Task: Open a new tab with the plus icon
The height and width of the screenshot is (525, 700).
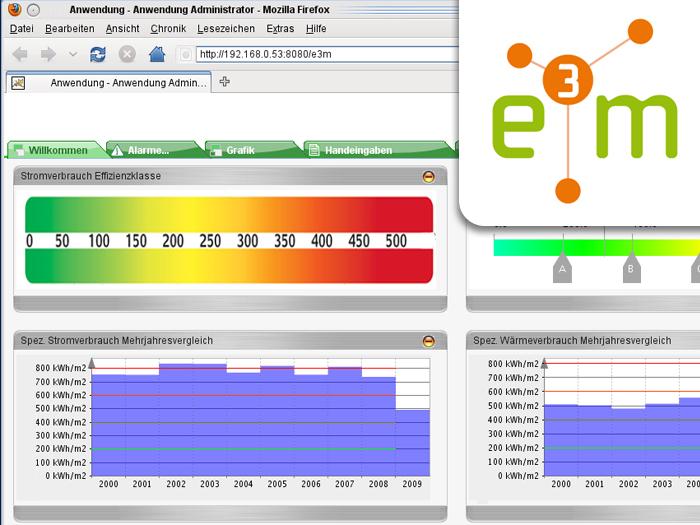Action: coord(225,81)
